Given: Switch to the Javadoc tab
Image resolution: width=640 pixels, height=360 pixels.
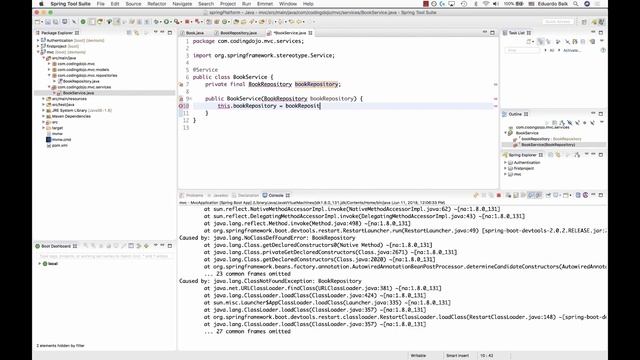Looking at the screenshot, I should [x=220, y=196].
